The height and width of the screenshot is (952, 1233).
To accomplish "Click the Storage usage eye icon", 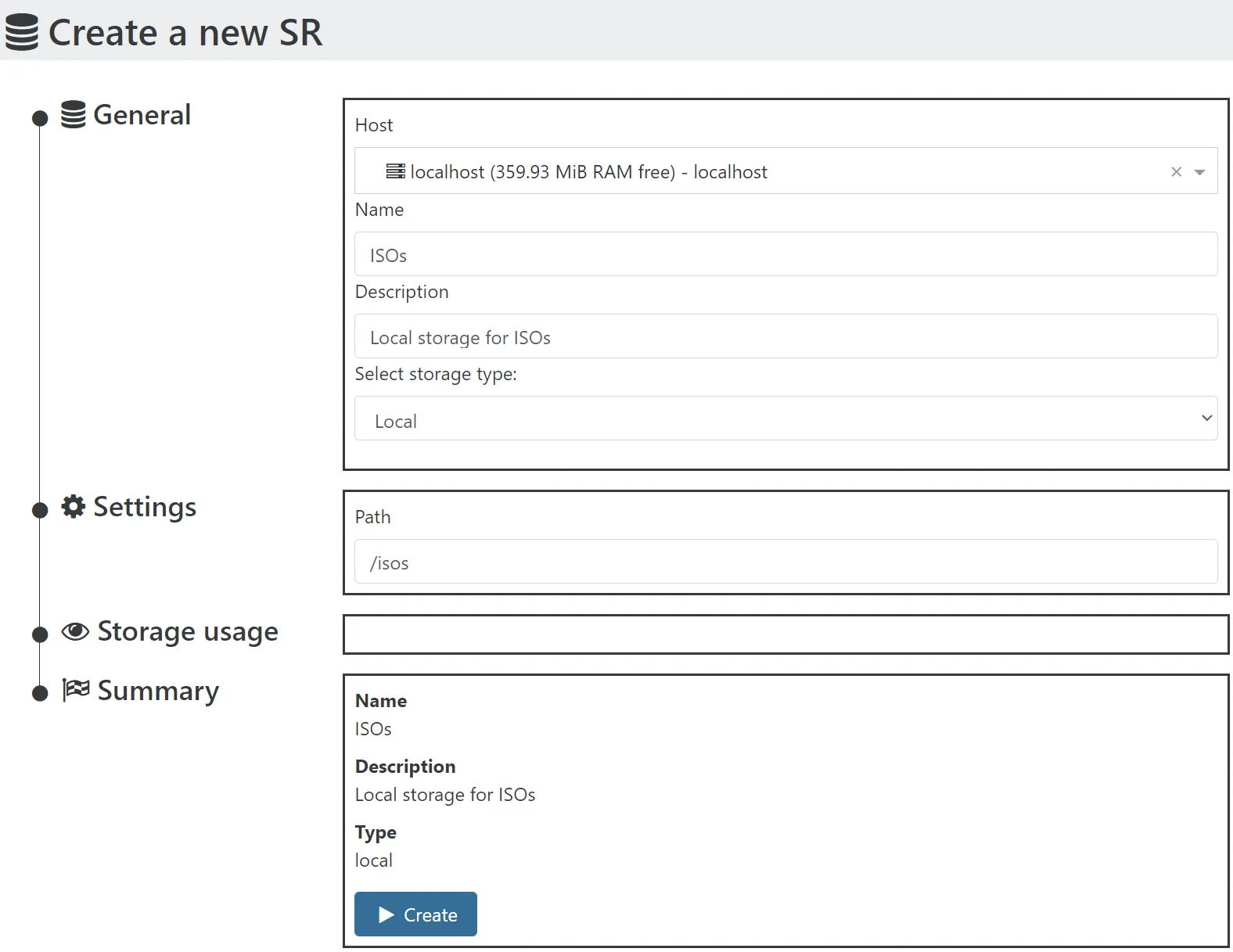I will [75, 631].
